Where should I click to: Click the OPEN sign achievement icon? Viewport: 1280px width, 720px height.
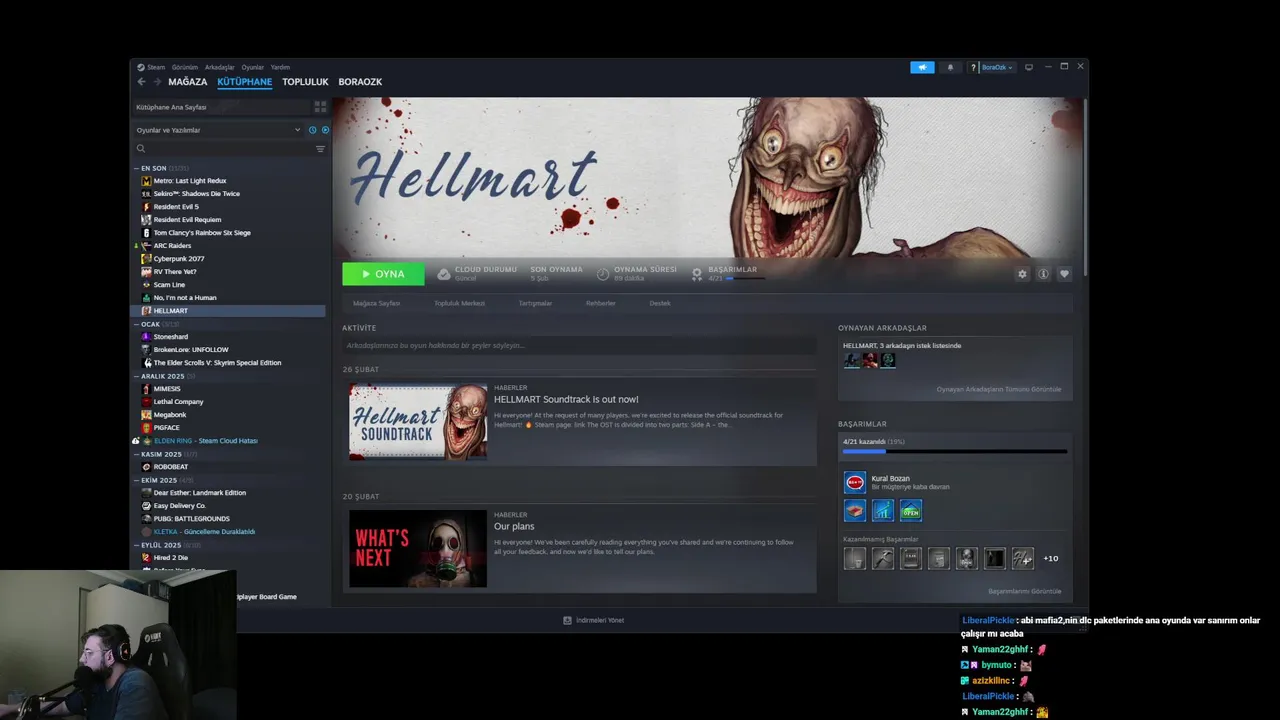[x=911, y=511]
